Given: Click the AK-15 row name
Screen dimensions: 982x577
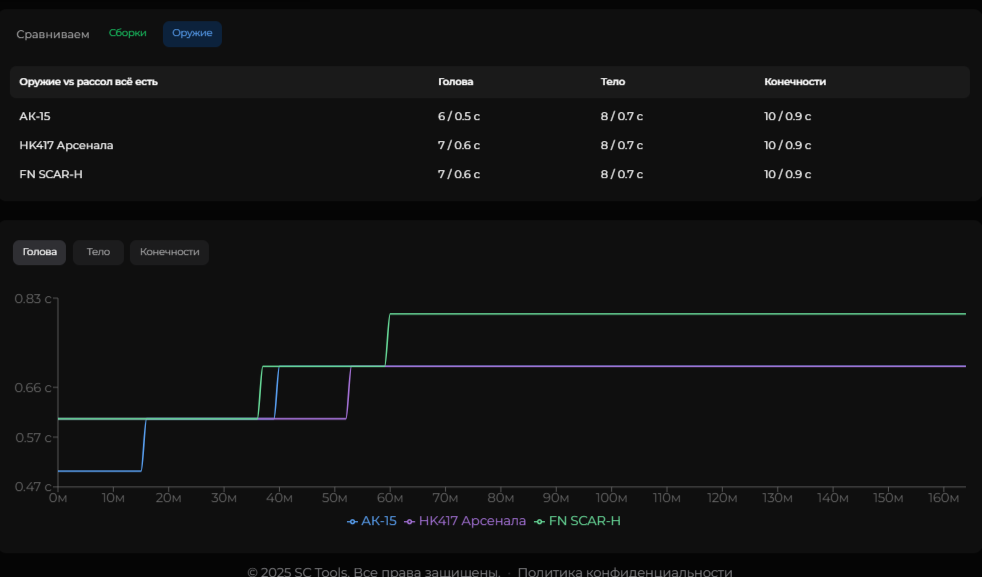Looking at the screenshot, I should (x=34, y=117).
